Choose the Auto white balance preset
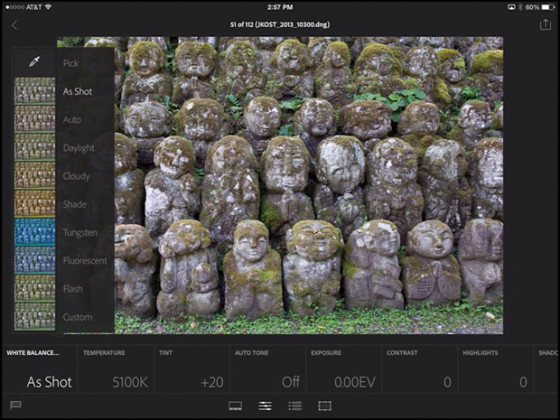The height and width of the screenshot is (420, 560). pos(72,120)
